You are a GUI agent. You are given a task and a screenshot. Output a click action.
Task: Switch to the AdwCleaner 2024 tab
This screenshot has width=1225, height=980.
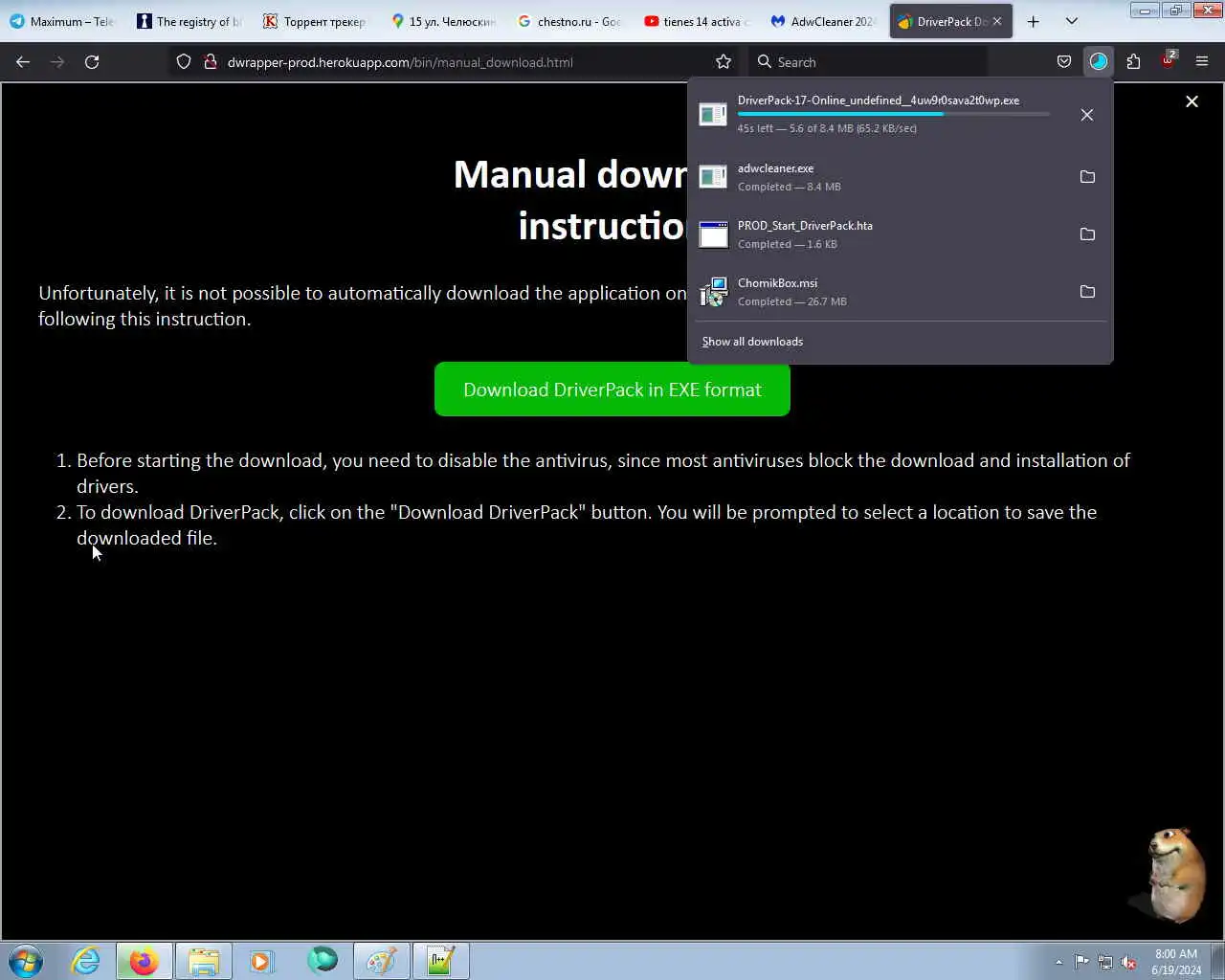tap(823, 21)
